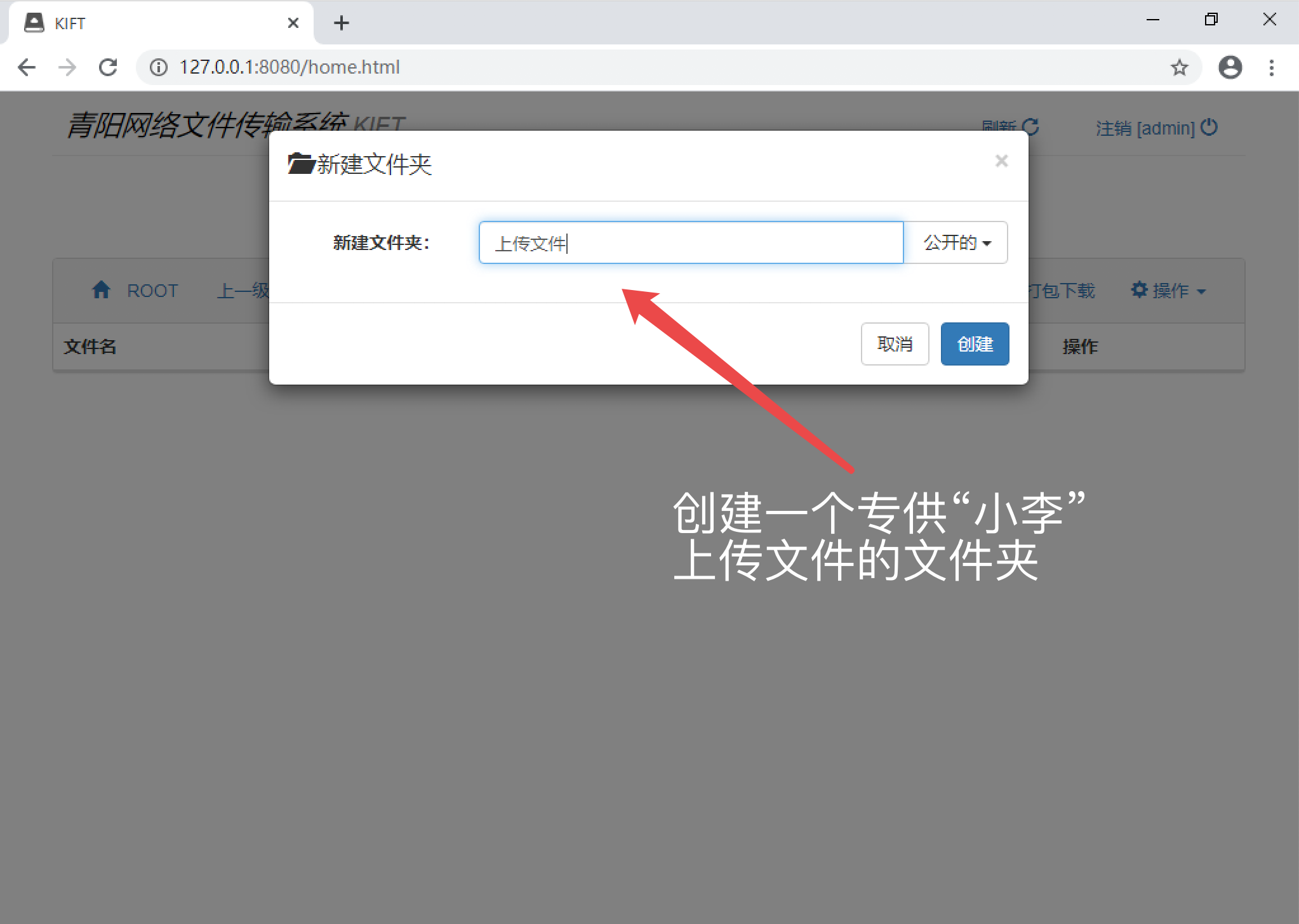Click the folder name input field

[690, 242]
